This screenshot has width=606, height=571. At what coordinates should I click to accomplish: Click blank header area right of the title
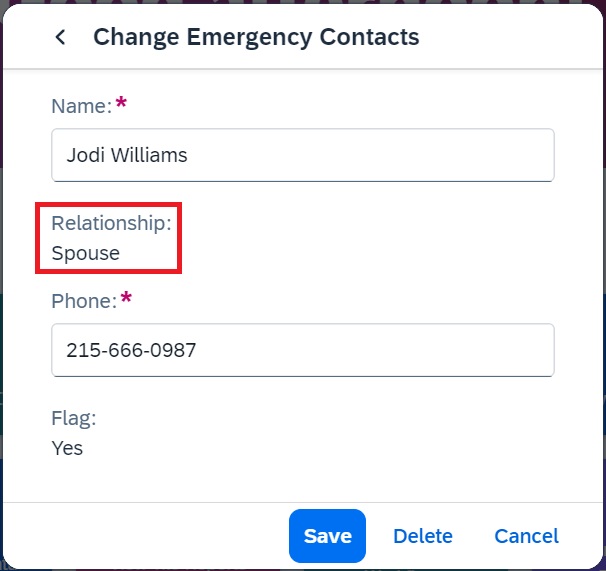[x=510, y=37]
